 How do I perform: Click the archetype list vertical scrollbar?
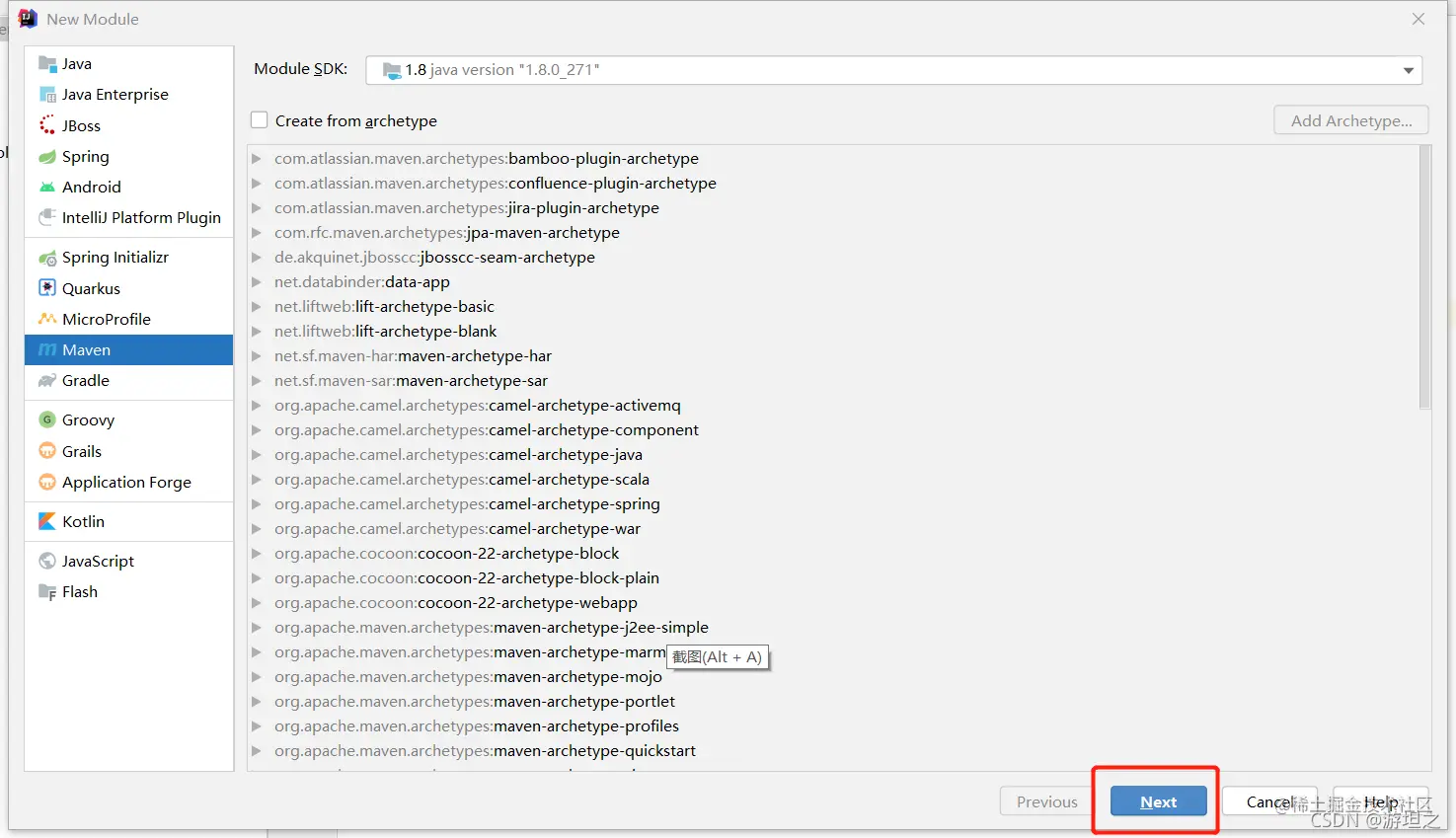tap(1424, 278)
